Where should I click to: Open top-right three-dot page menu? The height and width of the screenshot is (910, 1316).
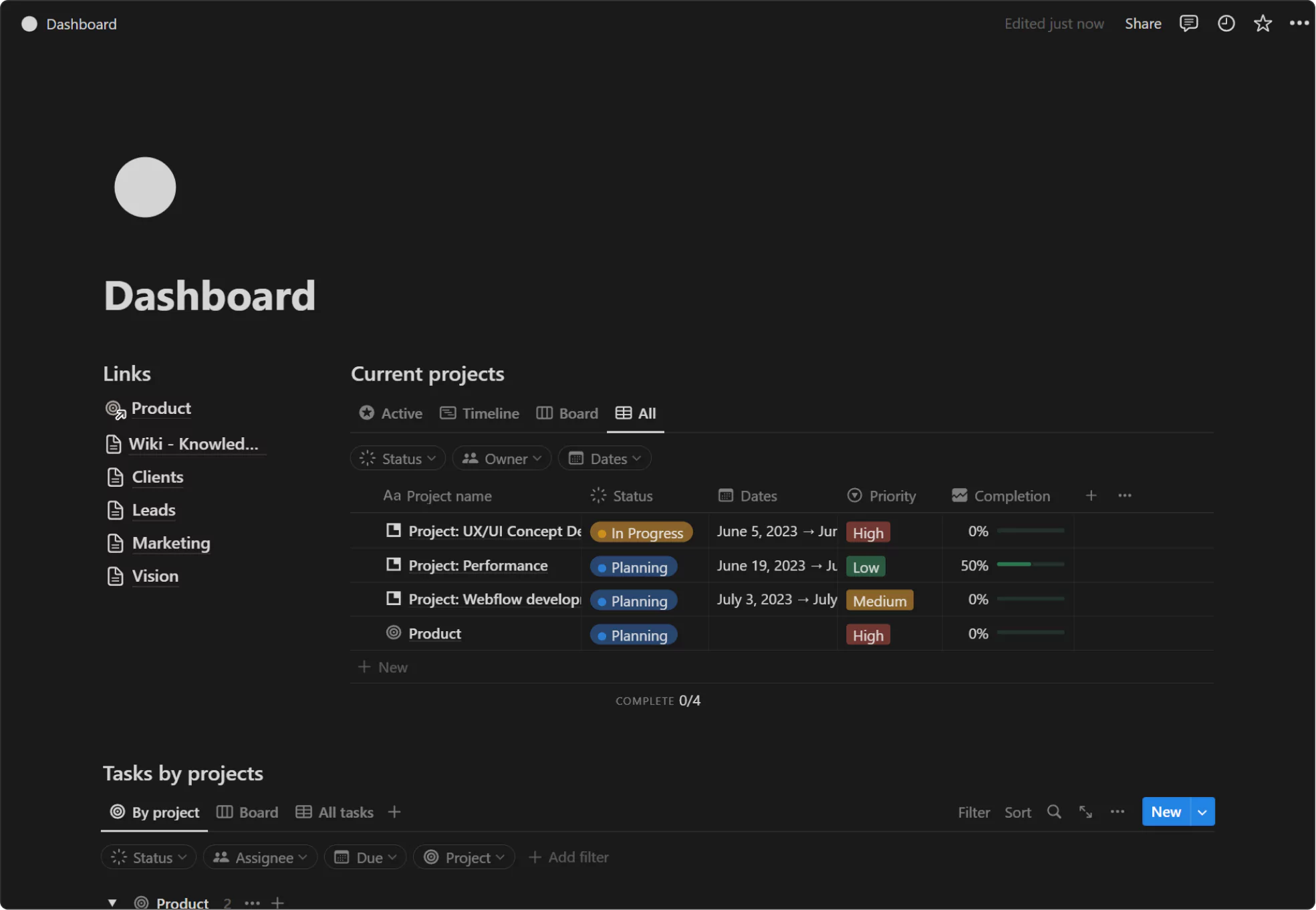point(1299,23)
